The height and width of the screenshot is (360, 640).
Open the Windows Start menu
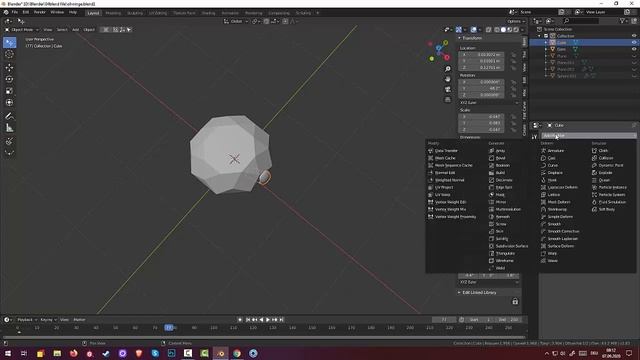click(x=7, y=353)
